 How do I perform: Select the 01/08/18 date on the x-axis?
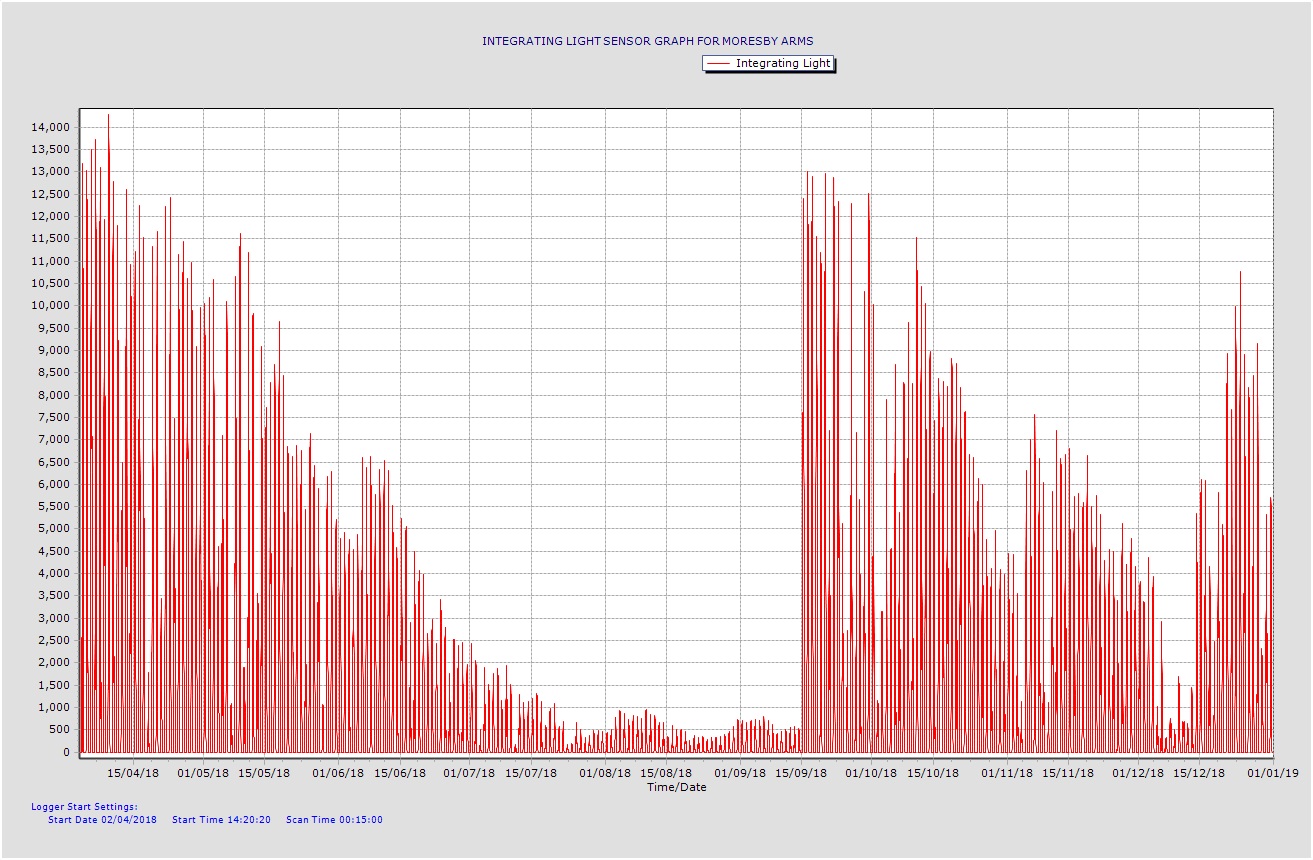tap(605, 773)
